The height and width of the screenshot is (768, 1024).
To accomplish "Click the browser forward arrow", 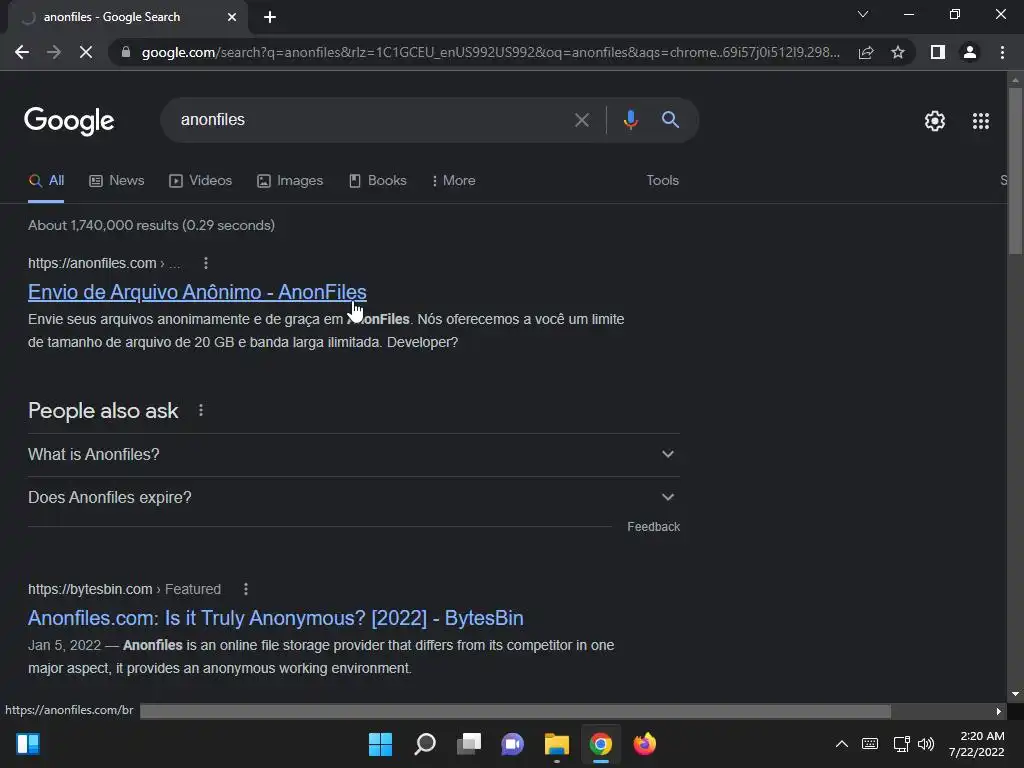I will 54,52.
